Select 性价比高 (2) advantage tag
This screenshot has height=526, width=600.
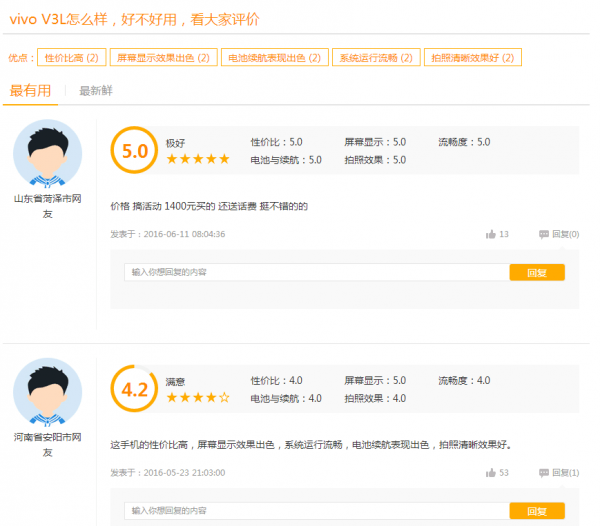tap(71, 58)
